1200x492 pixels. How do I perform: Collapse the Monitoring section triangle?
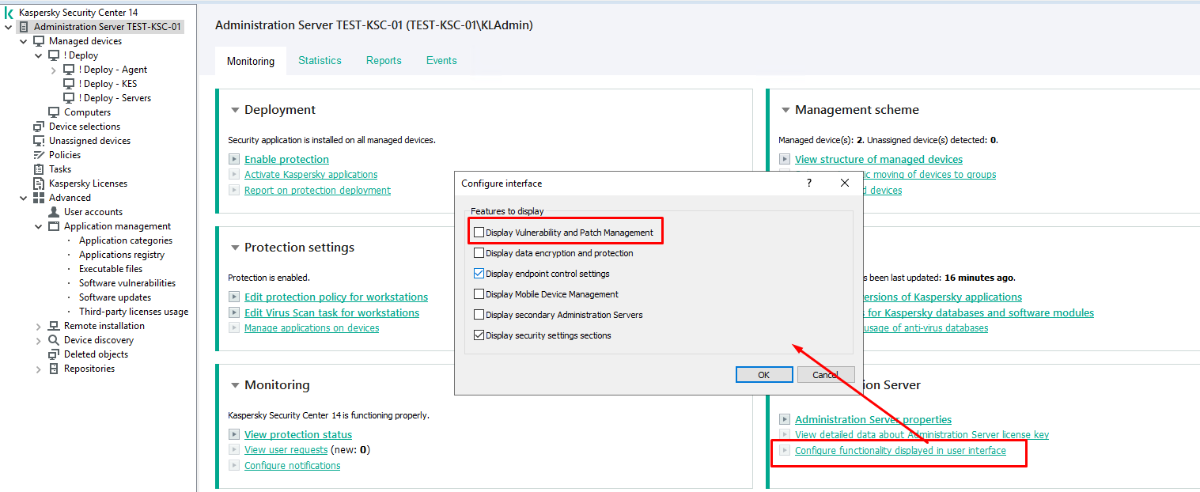pyautogui.click(x=235, y=385)
